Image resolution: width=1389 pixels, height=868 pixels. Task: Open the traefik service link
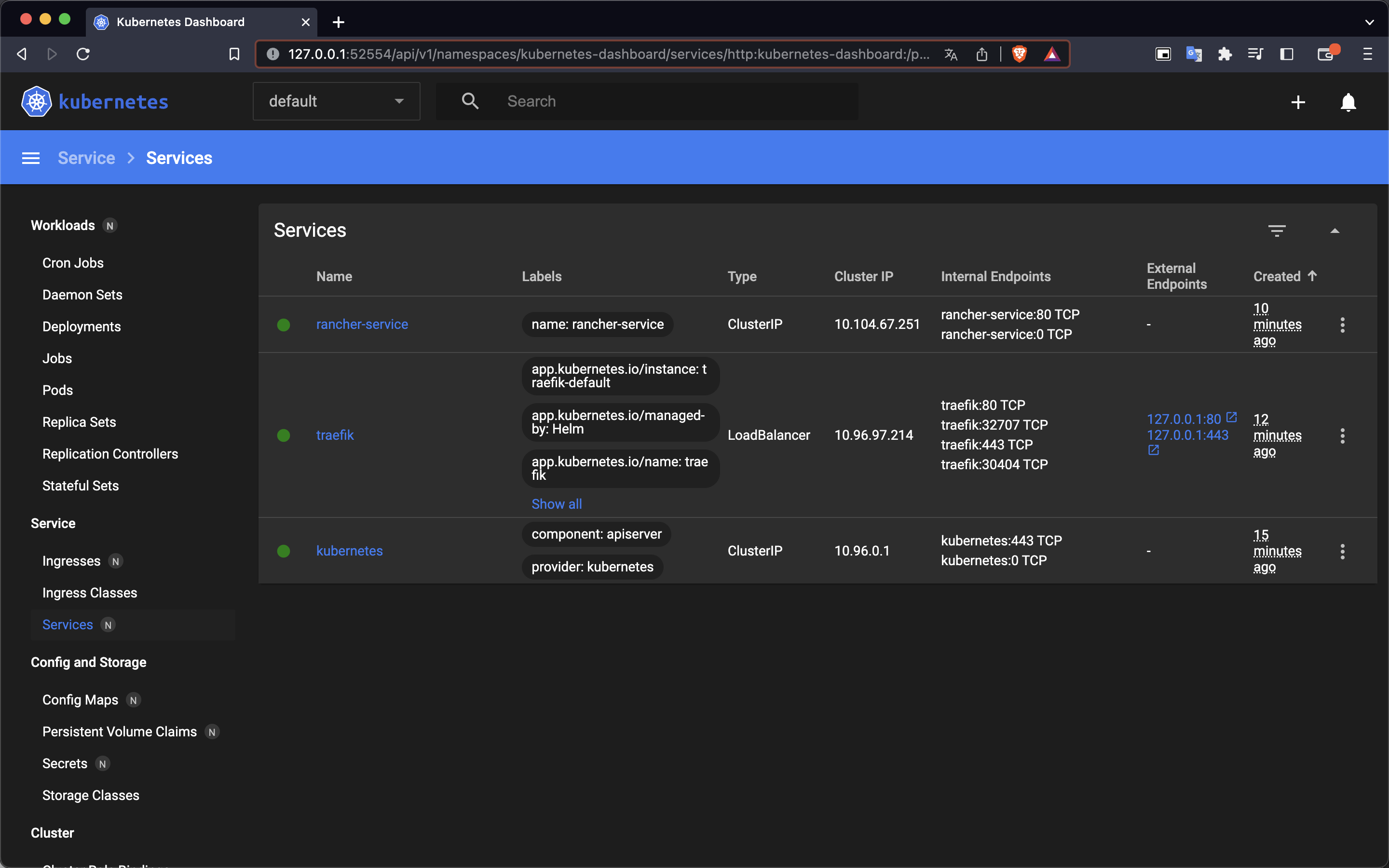click(x=335, y=435)
